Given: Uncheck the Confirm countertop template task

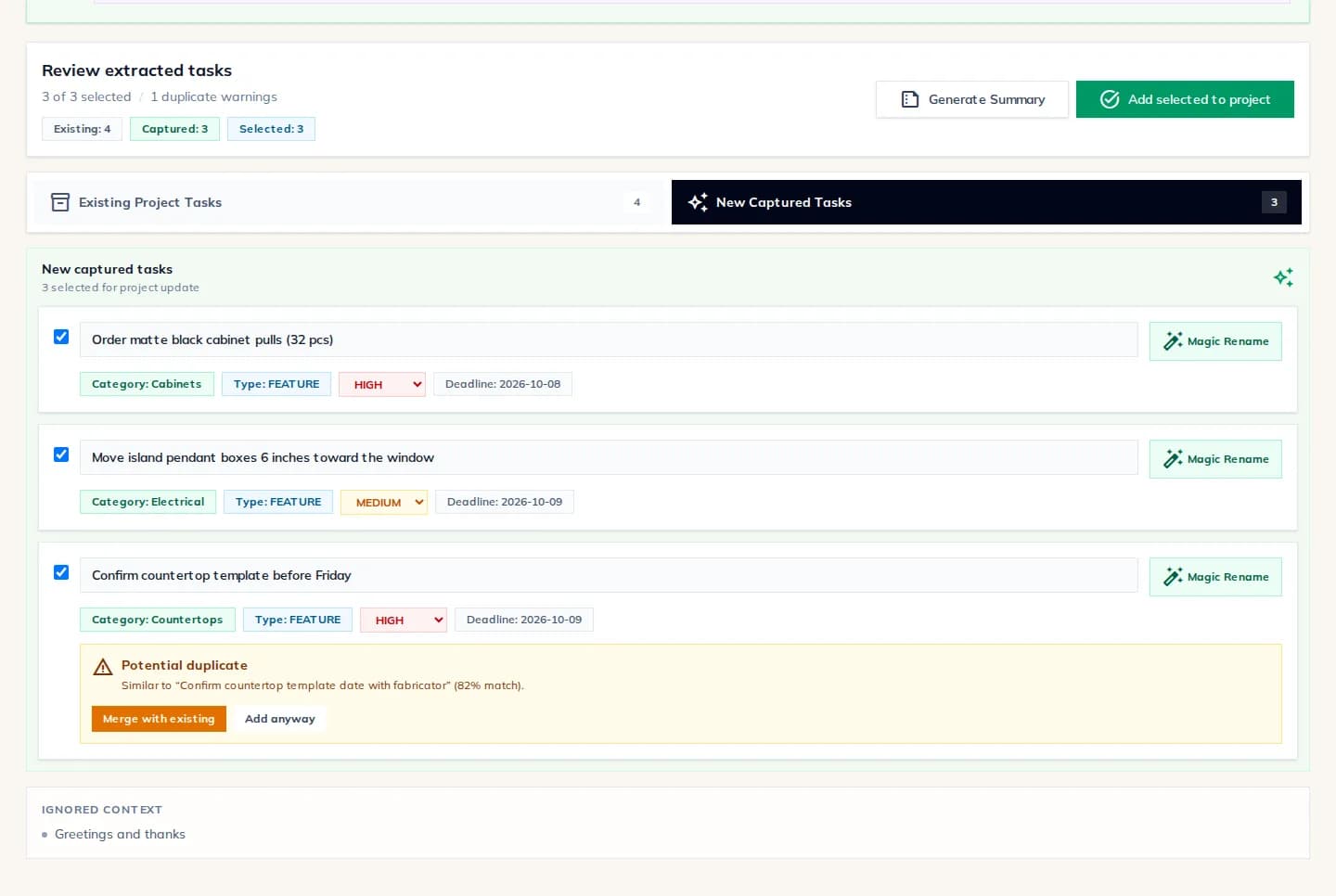Looking at the screenshot, I should [61, 572].
